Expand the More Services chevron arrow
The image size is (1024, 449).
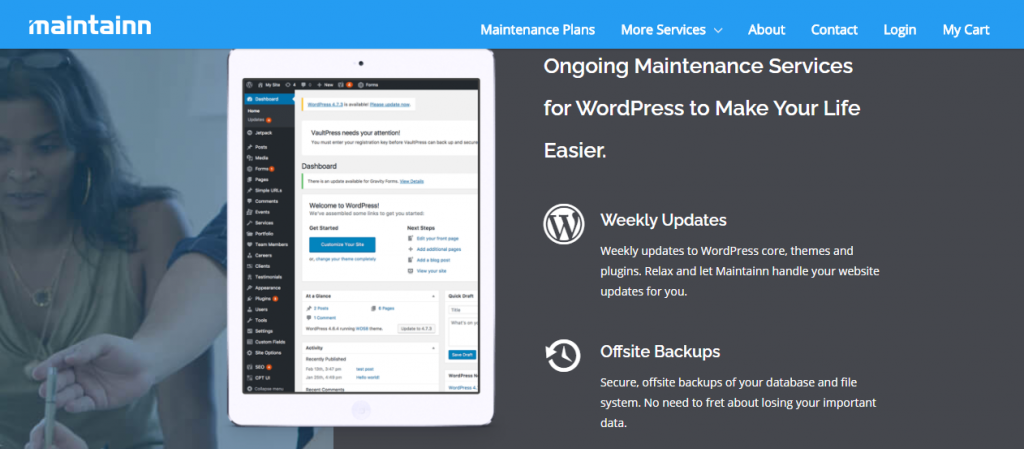coord(718,30)
